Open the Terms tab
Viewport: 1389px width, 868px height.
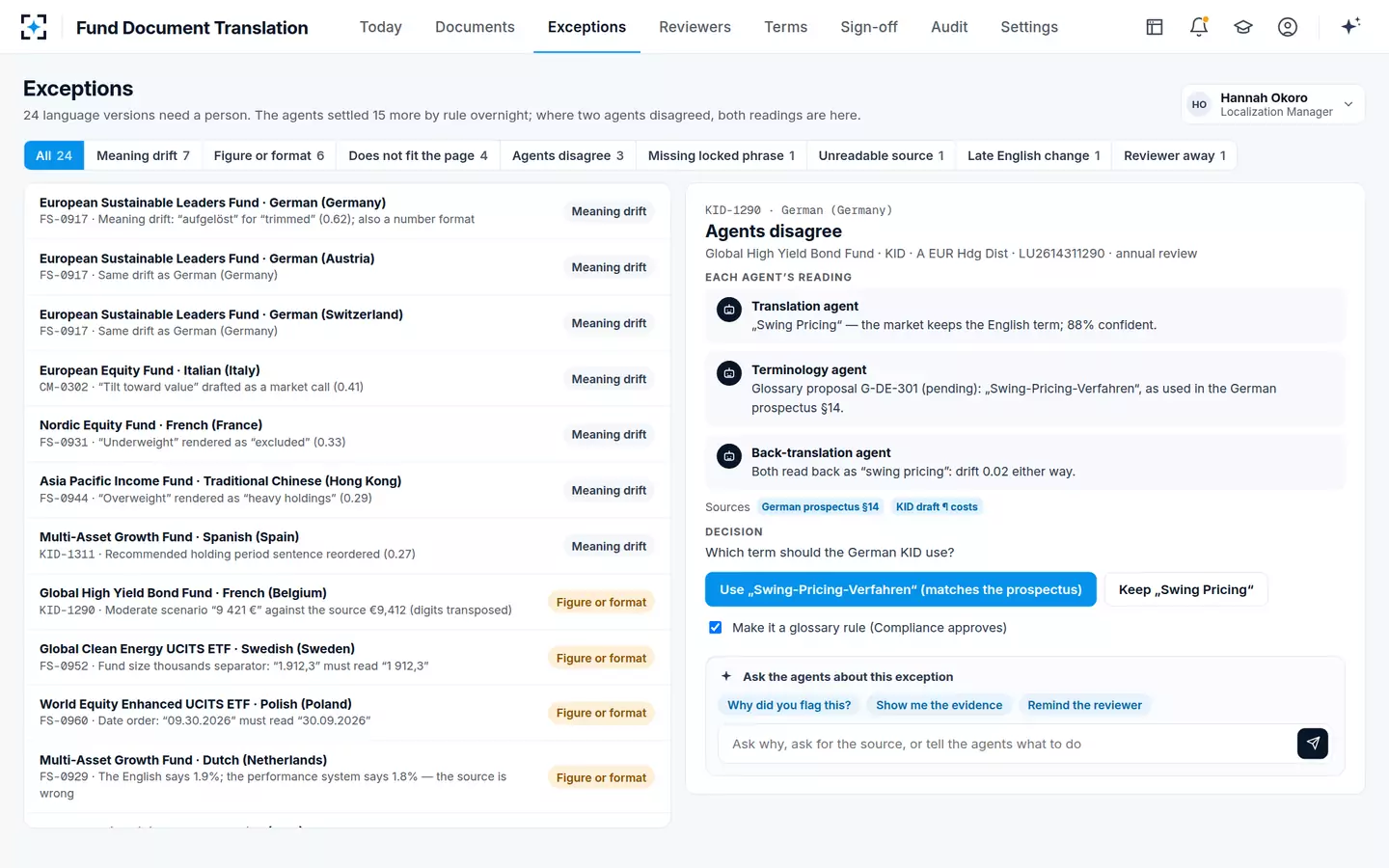786,27
